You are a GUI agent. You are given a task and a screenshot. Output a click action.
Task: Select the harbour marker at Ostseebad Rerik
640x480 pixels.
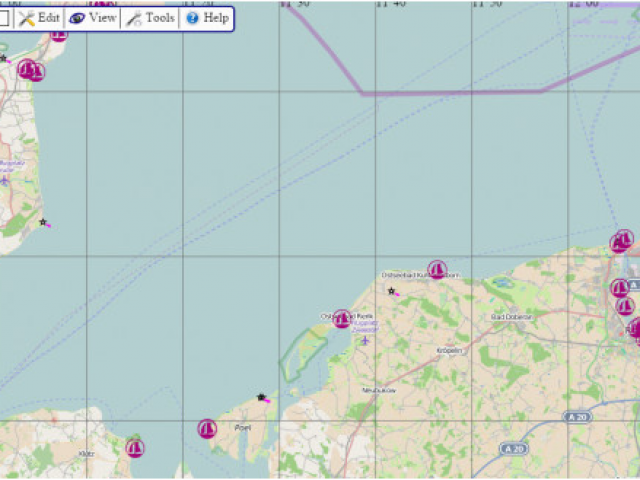(x=342, y=319)
